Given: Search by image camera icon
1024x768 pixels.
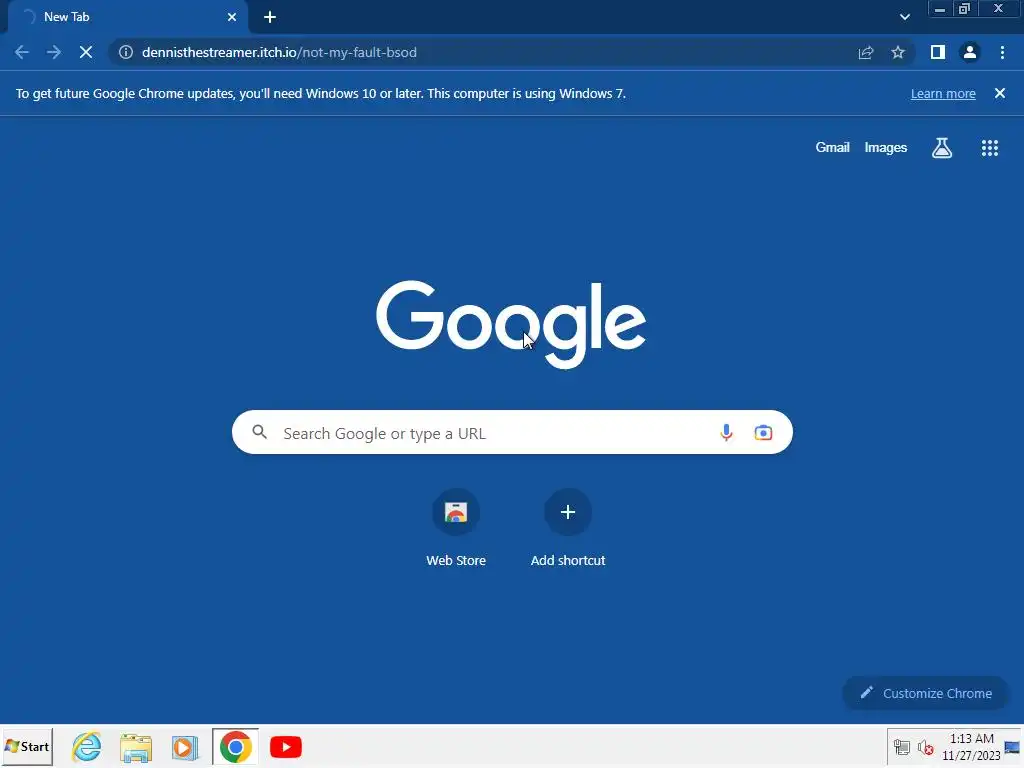Looking at the screenshot, I should pyautogui.click(x=763, y=432).
